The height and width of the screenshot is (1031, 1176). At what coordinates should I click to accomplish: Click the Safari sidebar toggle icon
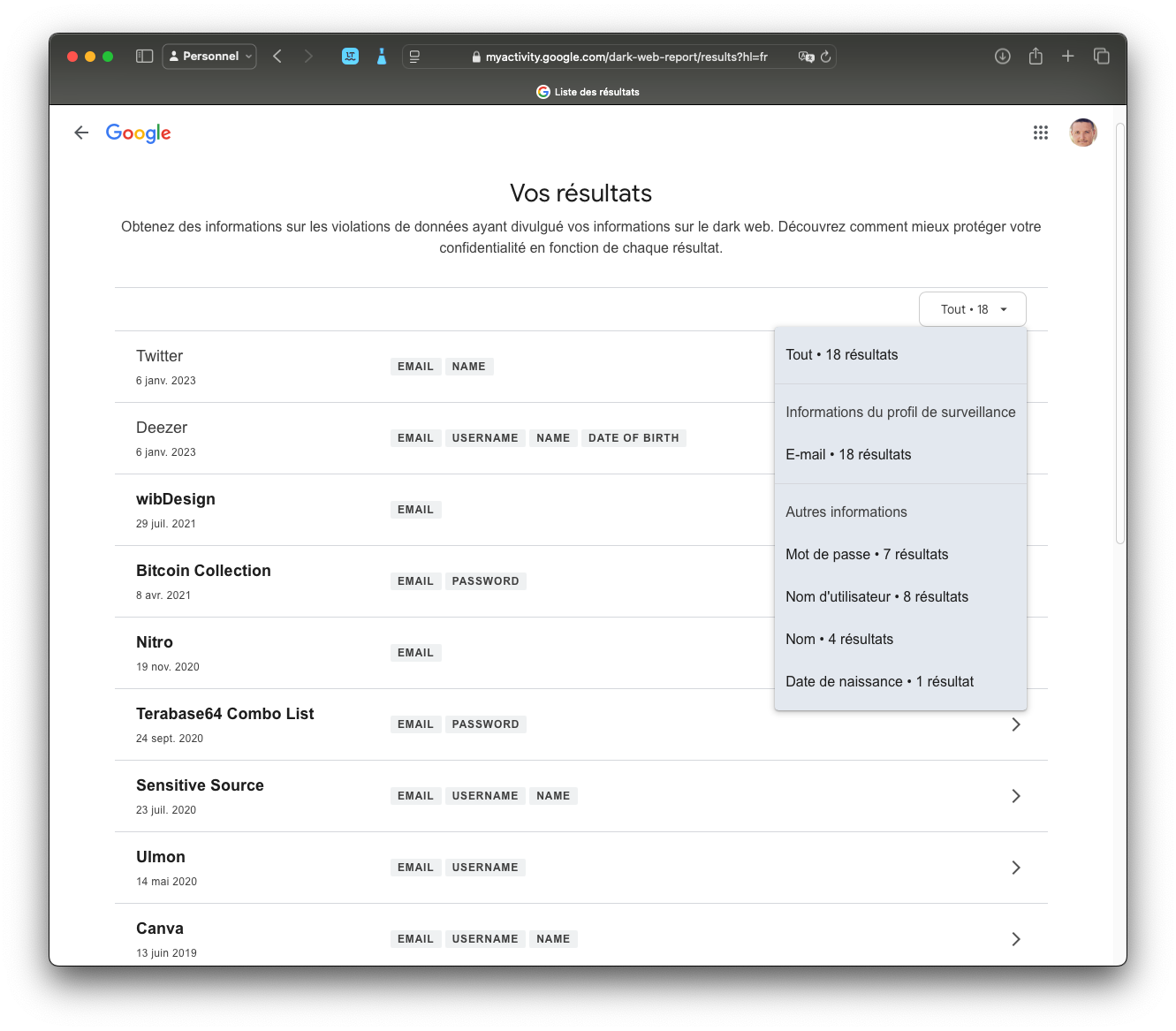[x=145, y=57]
